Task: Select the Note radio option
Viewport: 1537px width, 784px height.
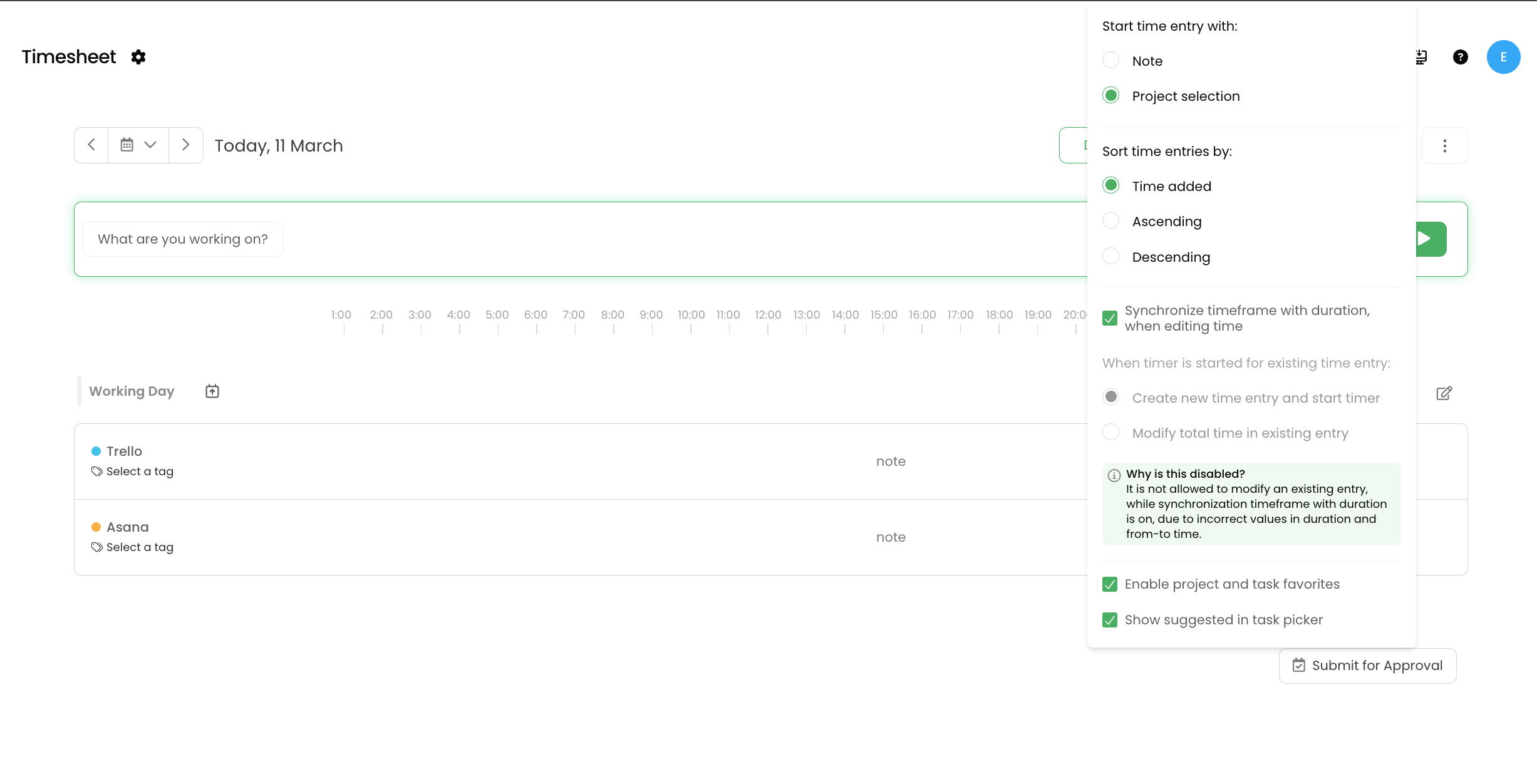Action: coord(1110,61)
